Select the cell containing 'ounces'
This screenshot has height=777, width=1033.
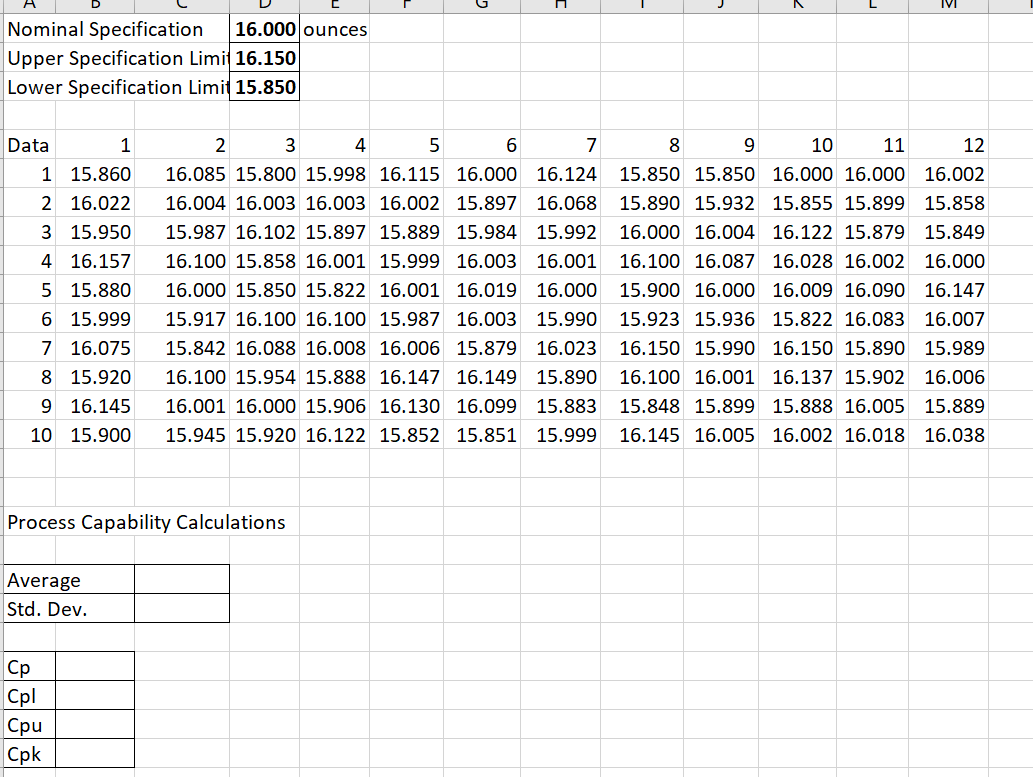click(335, 29)
